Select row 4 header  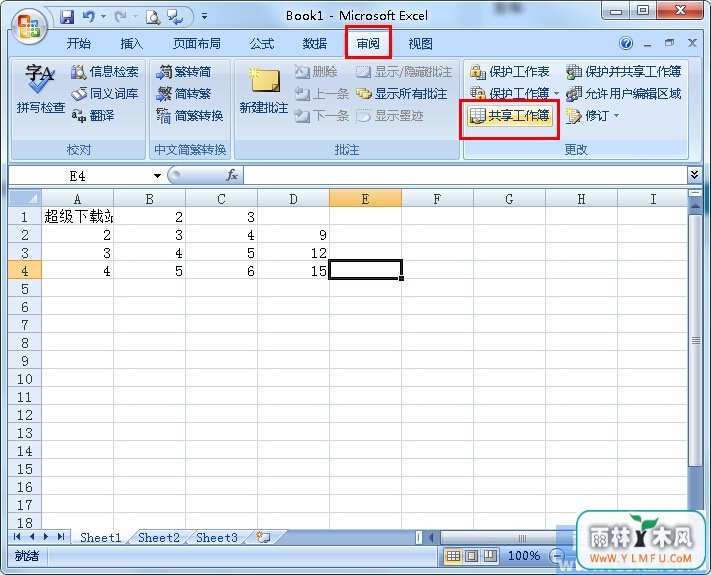(25, 271)
